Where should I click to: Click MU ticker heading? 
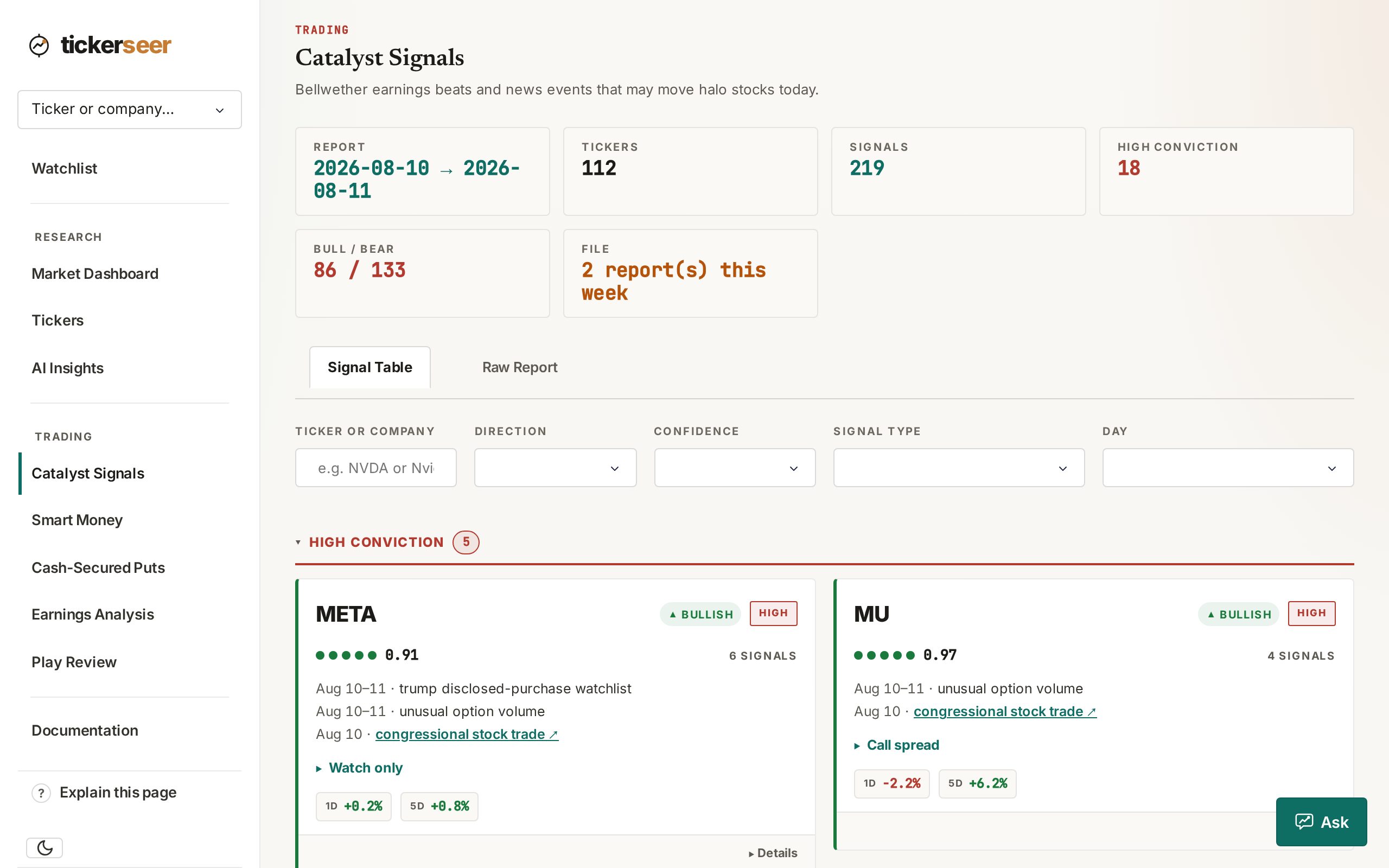pyautogui.click(x=871, y=614)
